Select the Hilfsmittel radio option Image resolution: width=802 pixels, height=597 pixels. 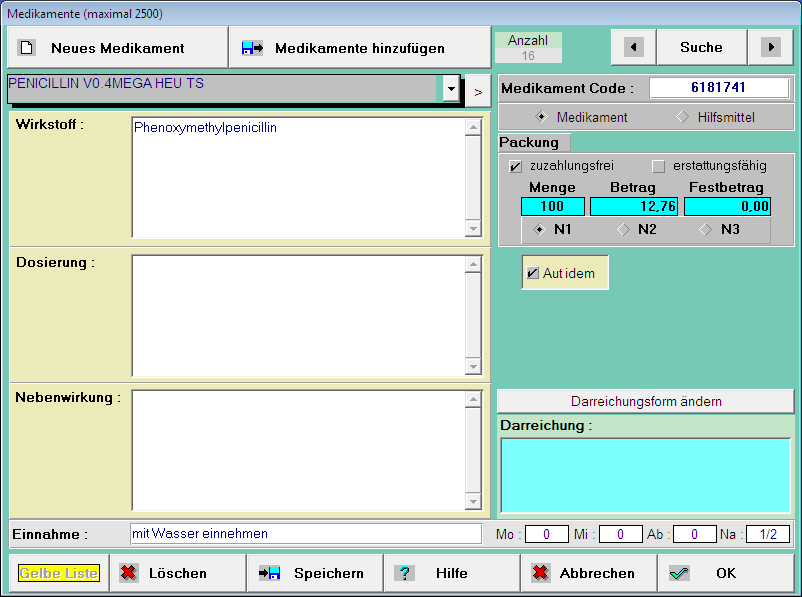pos(683,117)
